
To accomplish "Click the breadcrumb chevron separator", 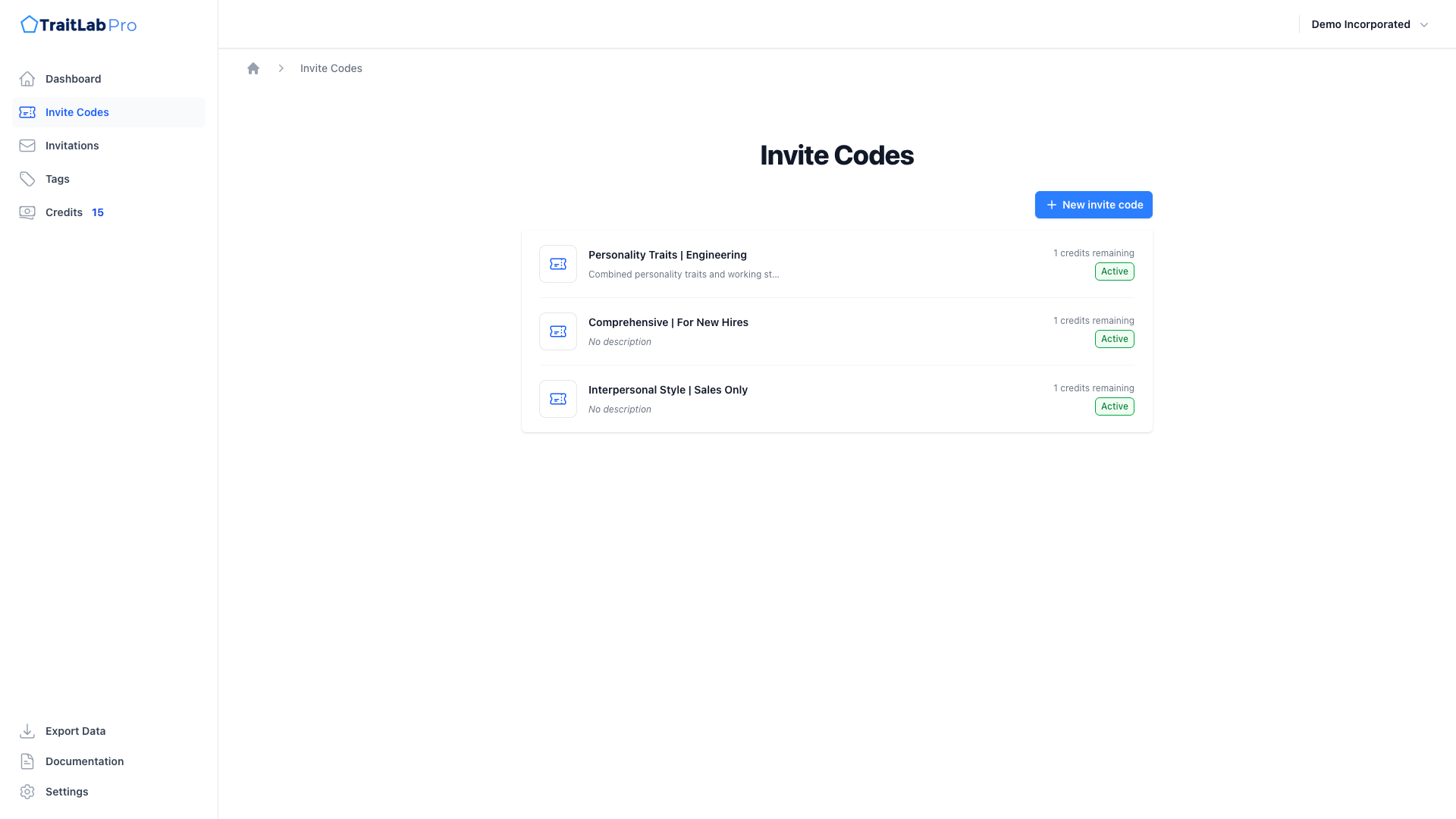I will point(281,68).
